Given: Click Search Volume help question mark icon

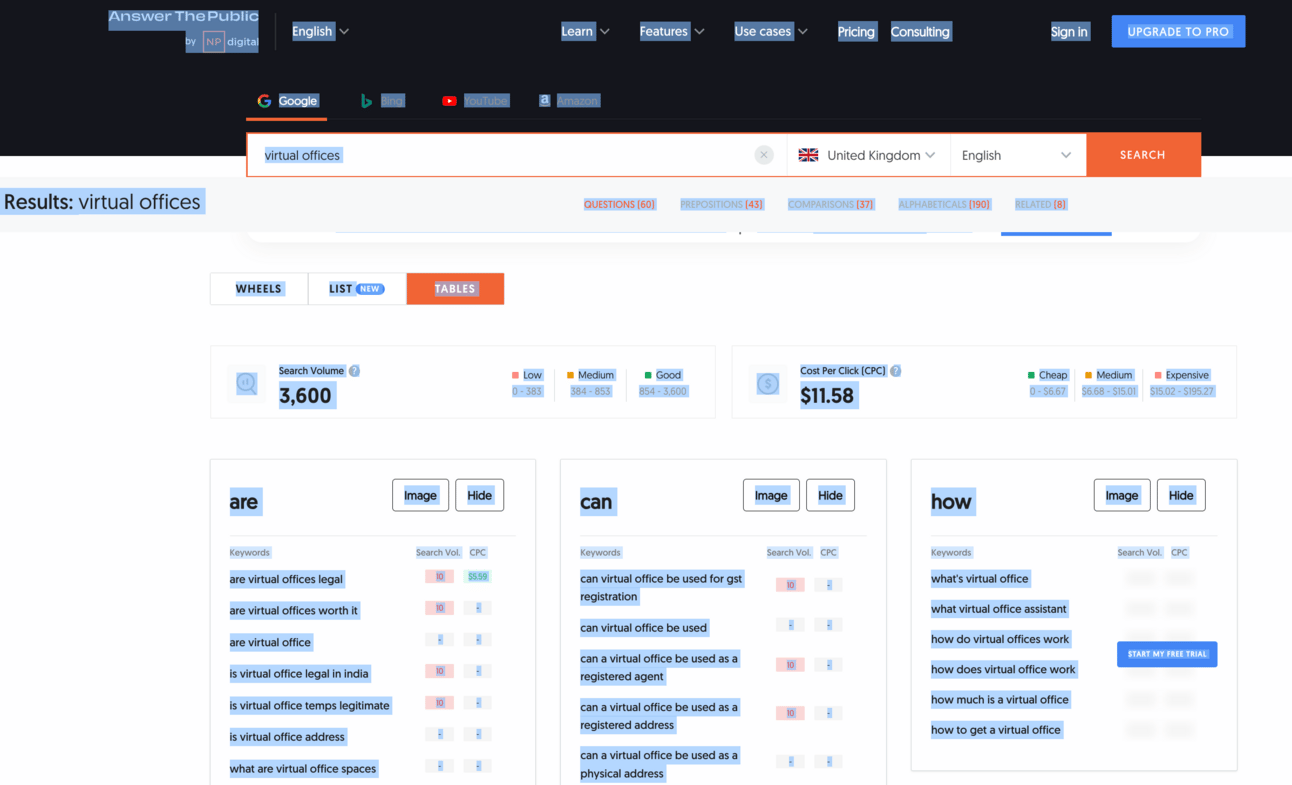Looking at the screenshot, I should point(354,371).
